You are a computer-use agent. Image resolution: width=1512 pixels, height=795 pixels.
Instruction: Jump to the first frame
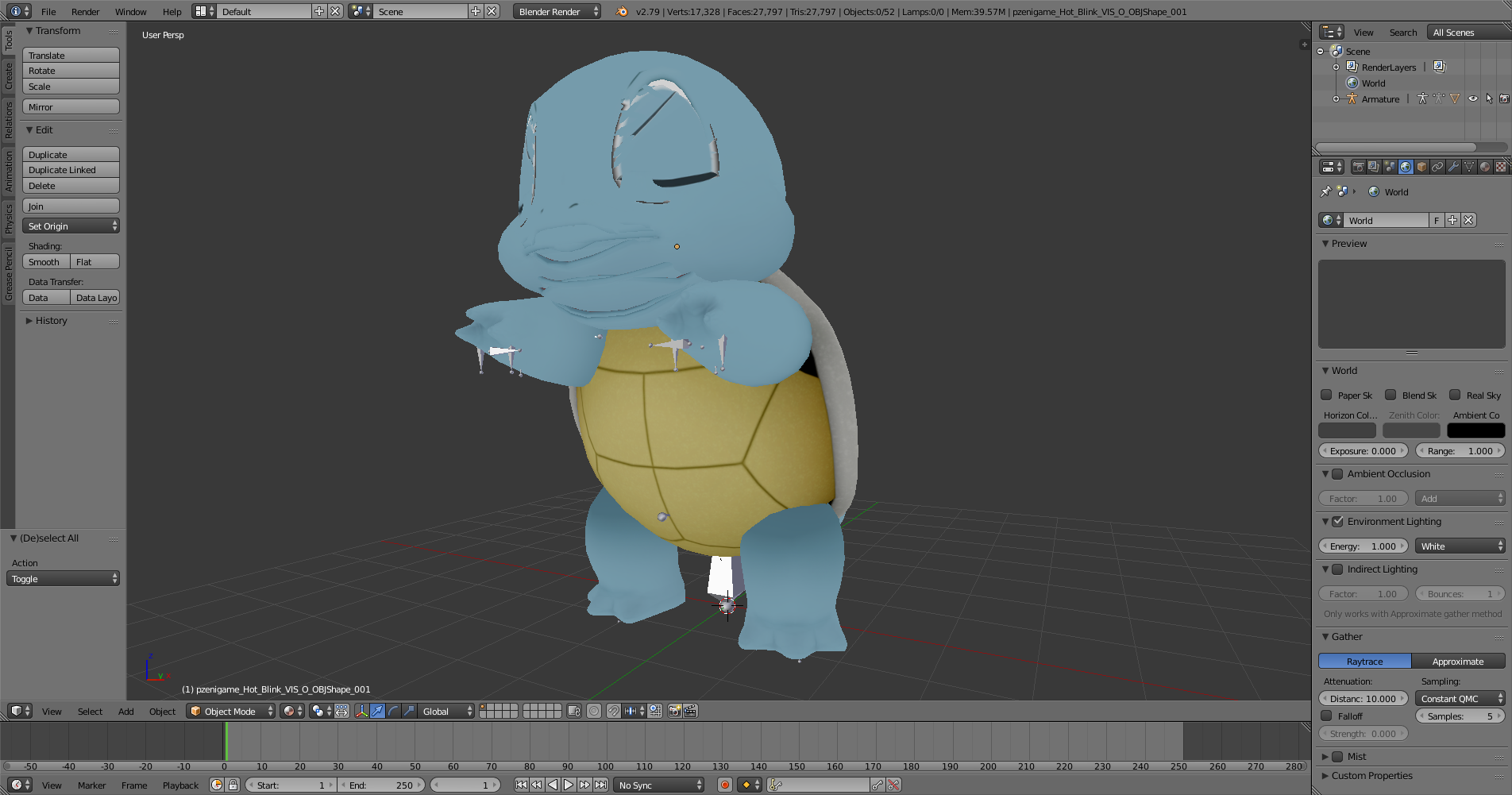(x=521, y=785)
